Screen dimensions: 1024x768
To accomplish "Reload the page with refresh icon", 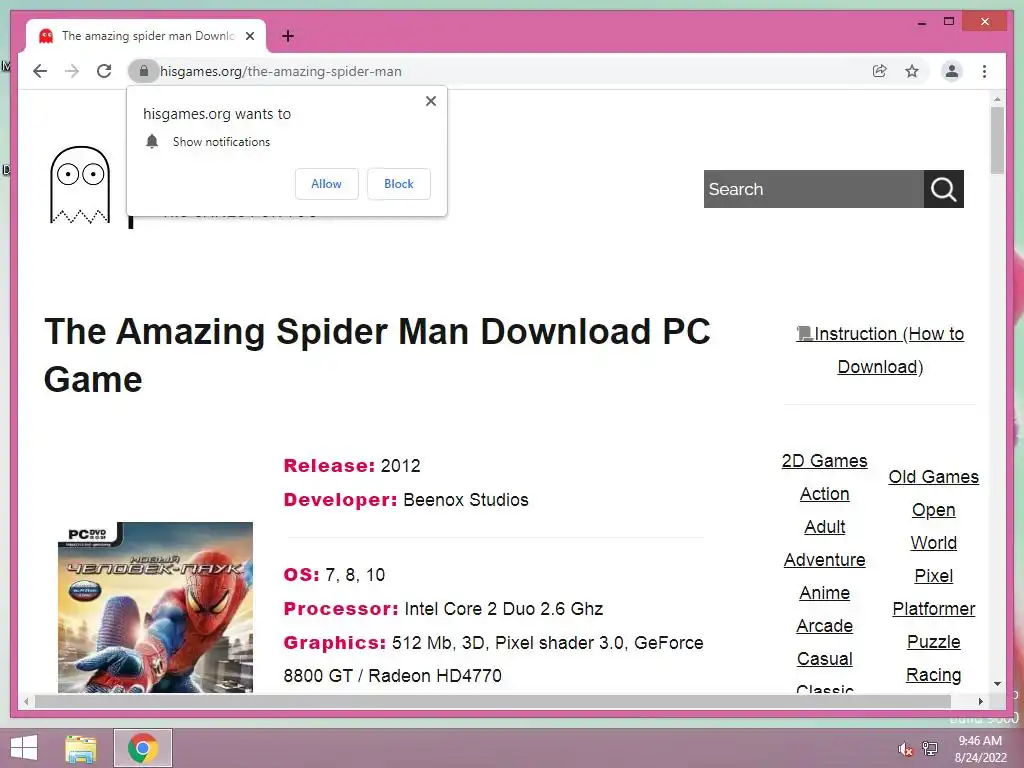I will click(x=104, y=71).
